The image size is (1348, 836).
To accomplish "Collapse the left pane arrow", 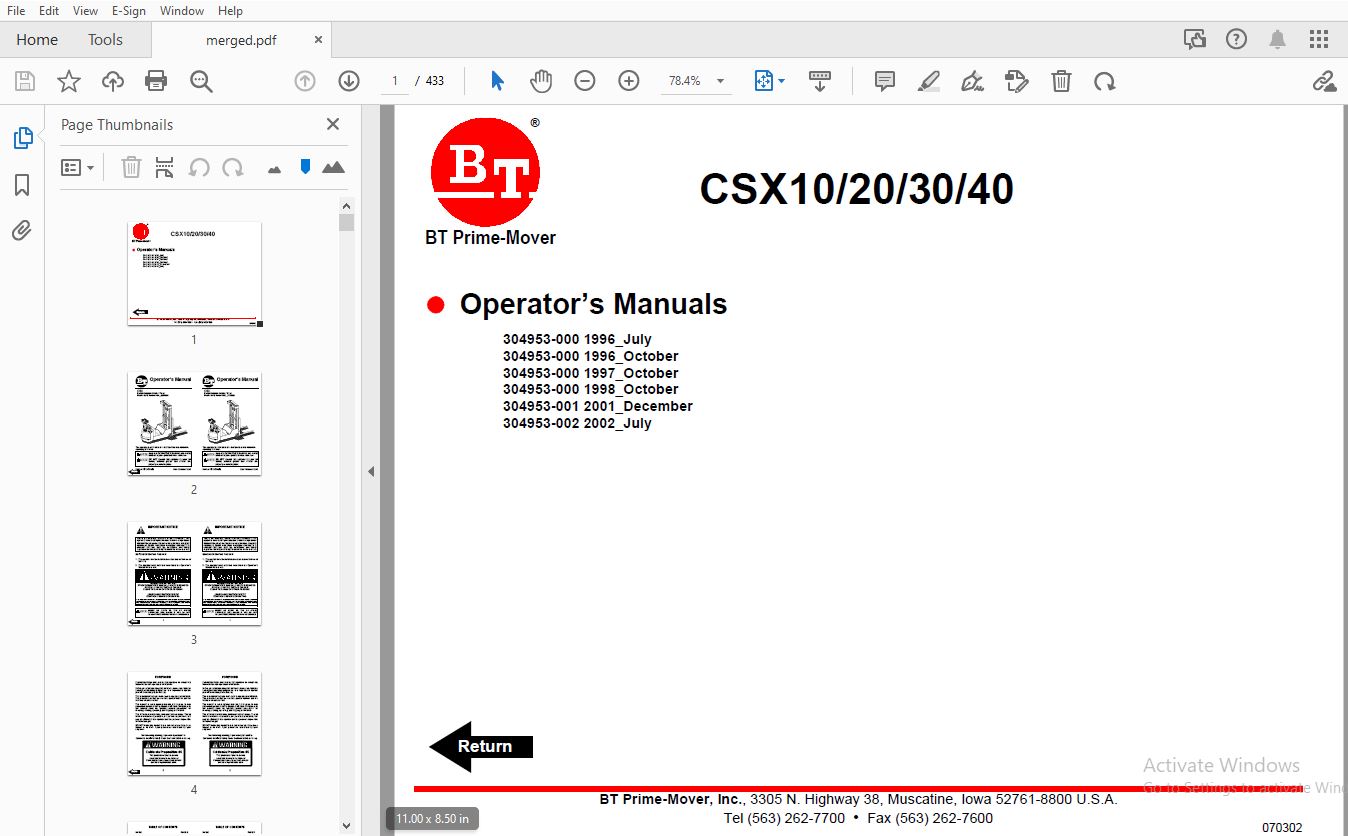I will 370,471.
